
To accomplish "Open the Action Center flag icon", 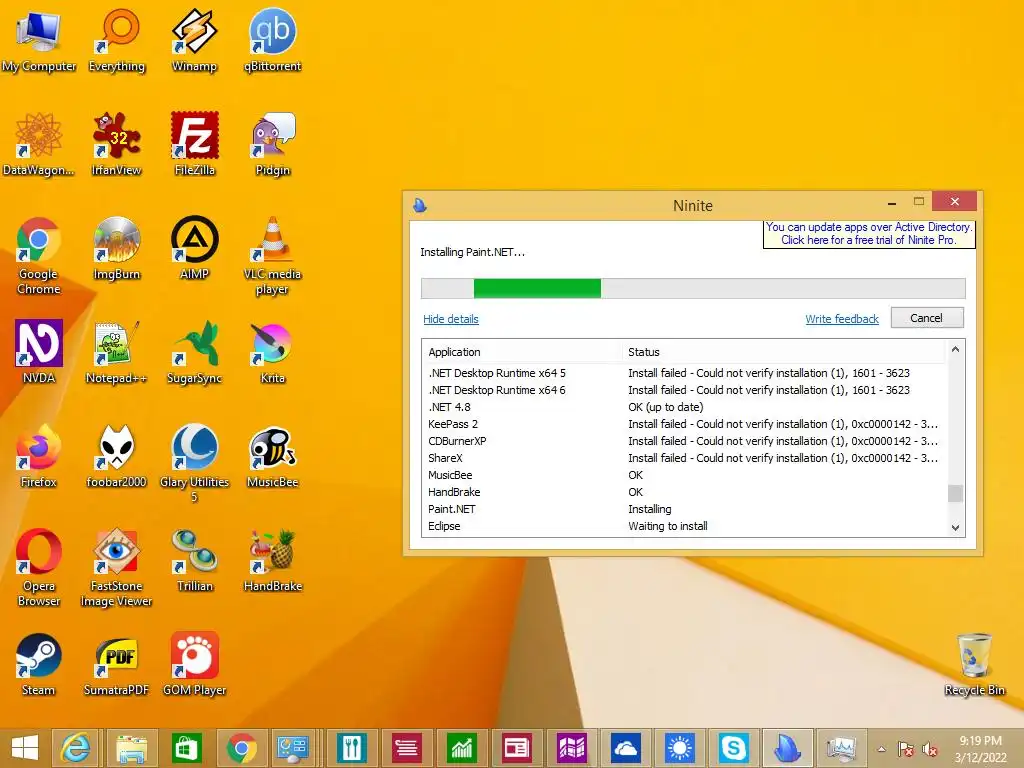I will pyautogui.click(x=905, y=750).
